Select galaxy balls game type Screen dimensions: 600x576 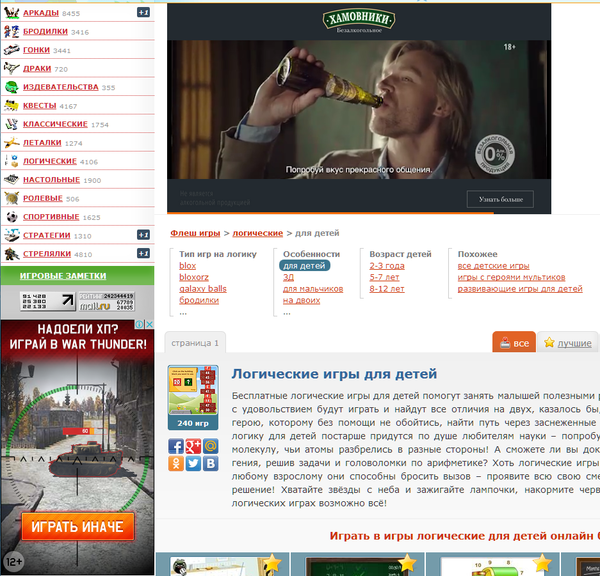(203, 289)
